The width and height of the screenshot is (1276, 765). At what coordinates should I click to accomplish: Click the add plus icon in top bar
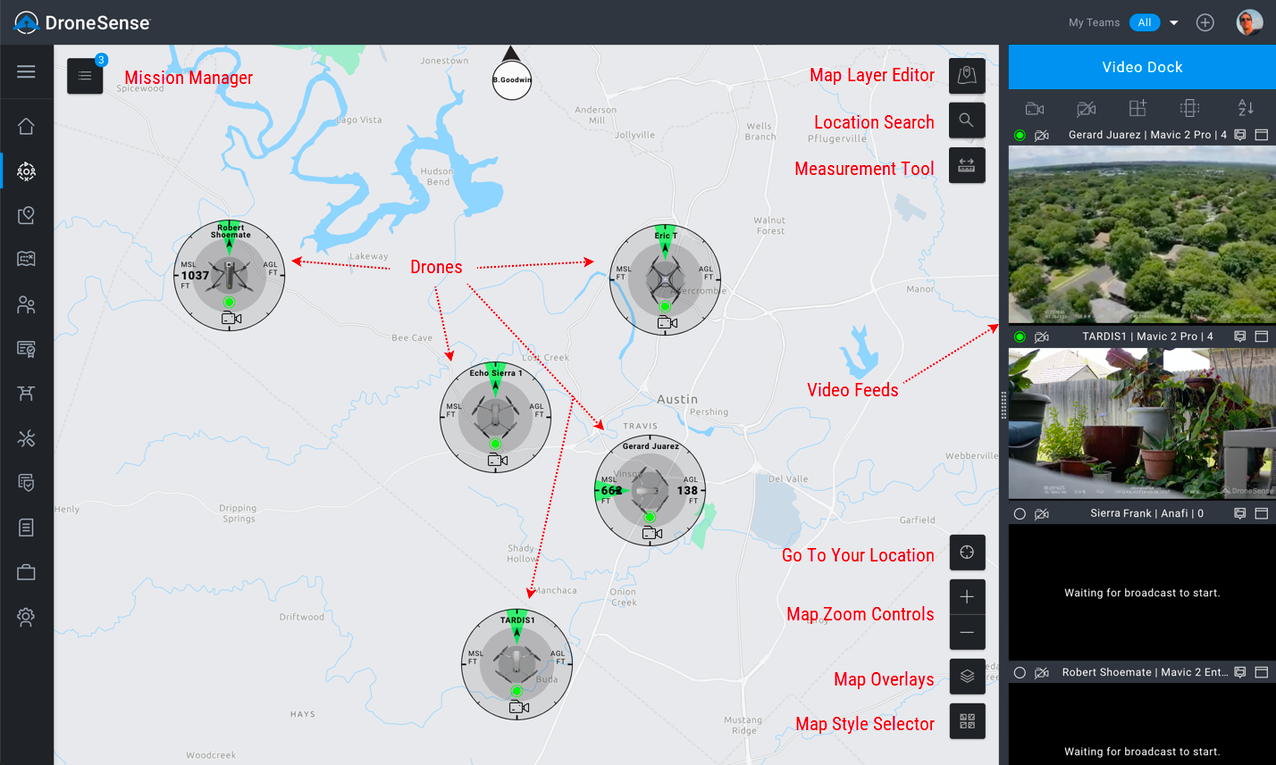click(1205, 22)
